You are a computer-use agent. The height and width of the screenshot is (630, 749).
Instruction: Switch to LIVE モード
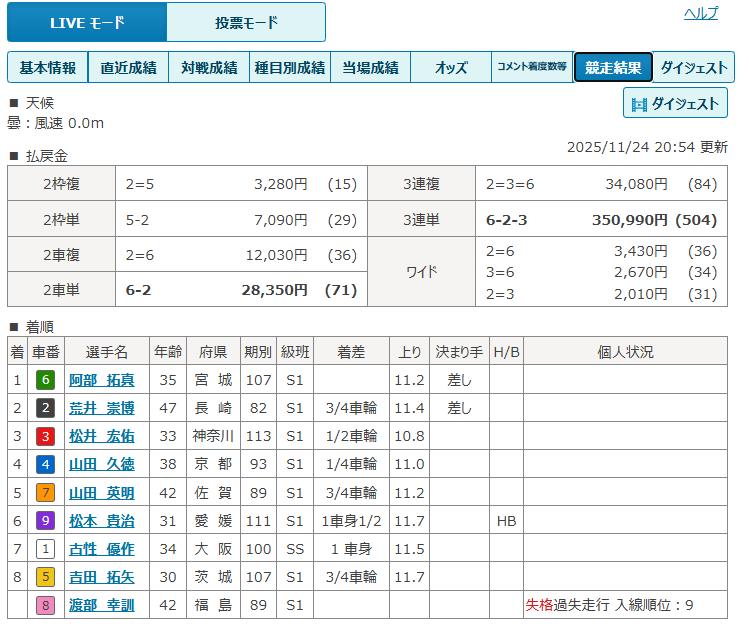(87, 22)
